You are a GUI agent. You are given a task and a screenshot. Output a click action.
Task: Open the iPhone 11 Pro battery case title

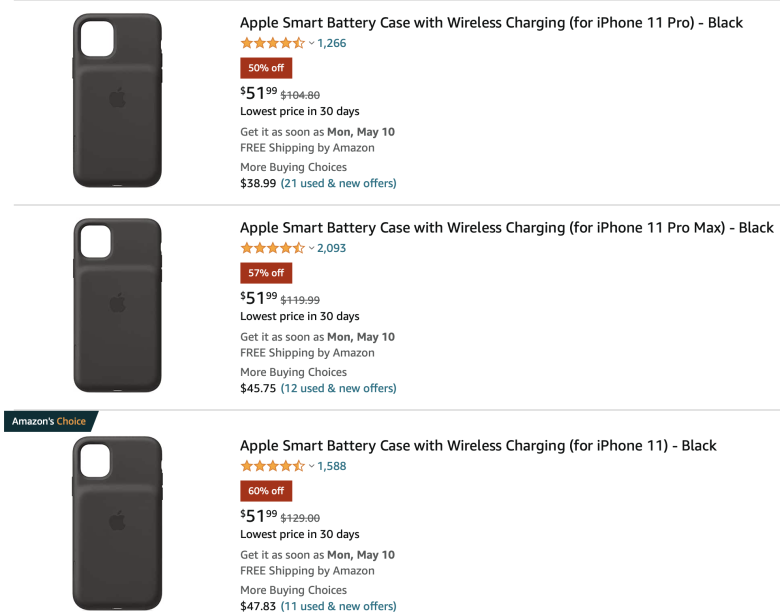click(x=491, y=23)
